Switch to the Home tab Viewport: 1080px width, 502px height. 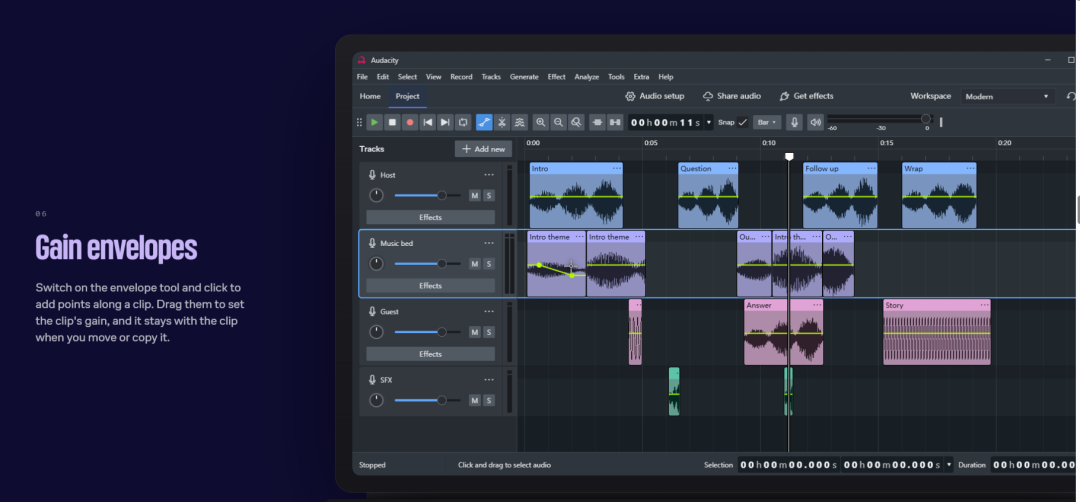(370, 96)
